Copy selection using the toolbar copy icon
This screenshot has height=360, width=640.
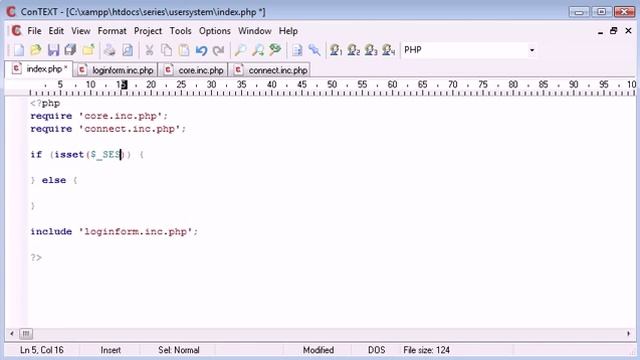coord(167,50)
